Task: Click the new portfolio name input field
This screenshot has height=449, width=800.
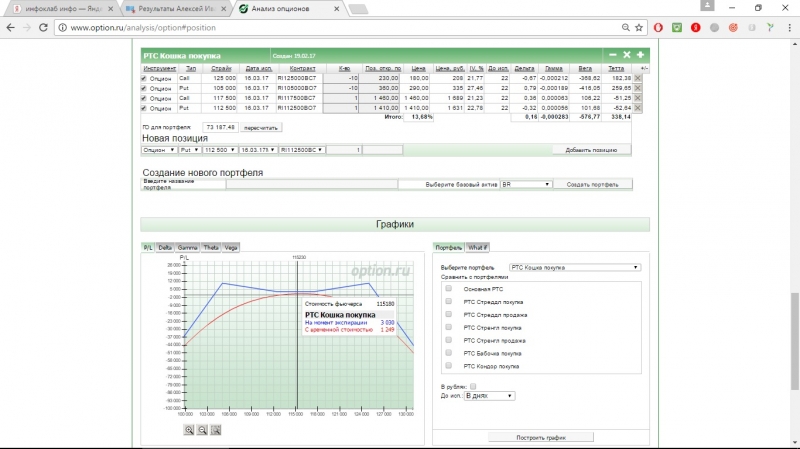Action: (x=312, y=184)
